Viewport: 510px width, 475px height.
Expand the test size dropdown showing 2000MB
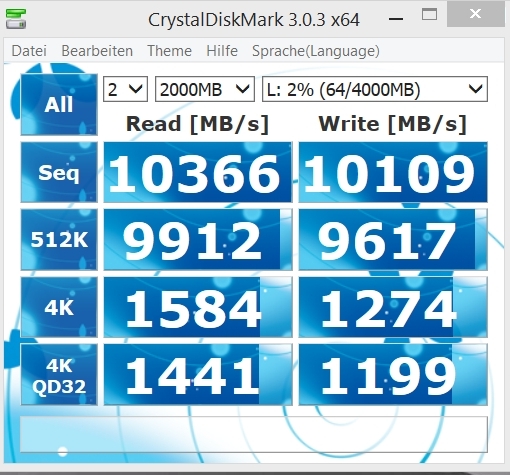click(205, 89)
